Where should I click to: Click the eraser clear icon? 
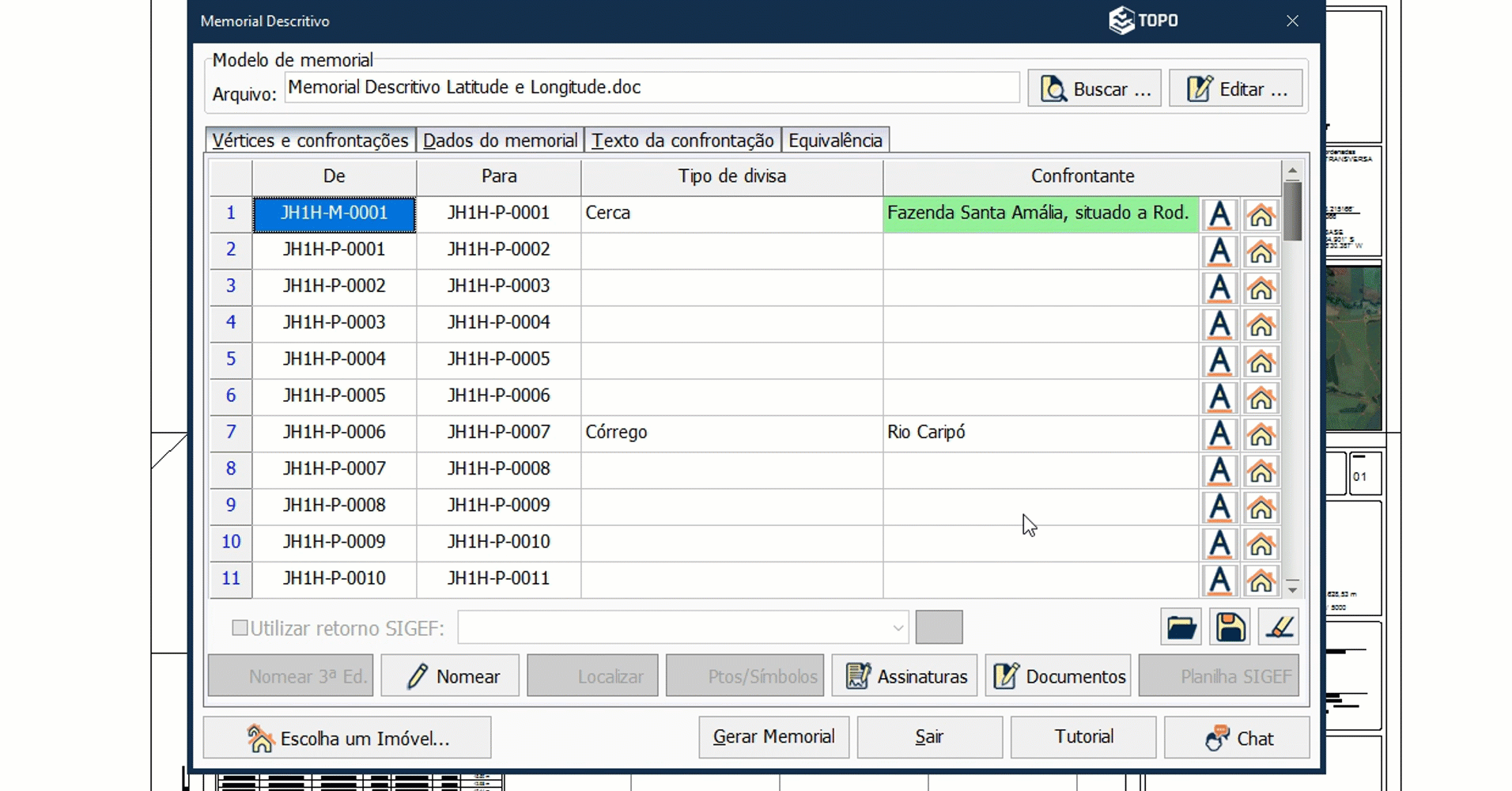click(1279, 627)
